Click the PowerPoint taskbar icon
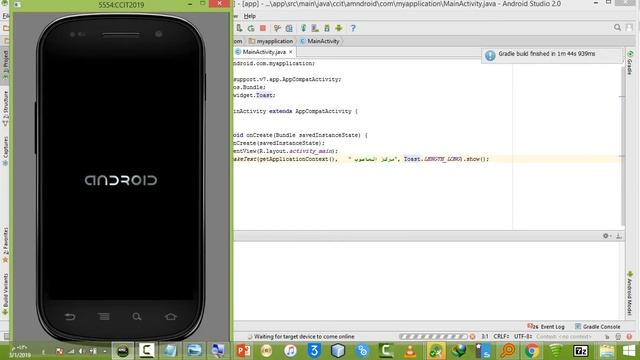The image size is (640, 360). [243, 351]
